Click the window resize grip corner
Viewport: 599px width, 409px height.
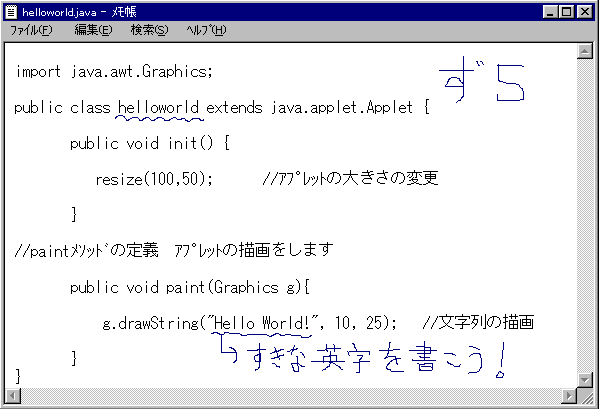pos(585,396)
